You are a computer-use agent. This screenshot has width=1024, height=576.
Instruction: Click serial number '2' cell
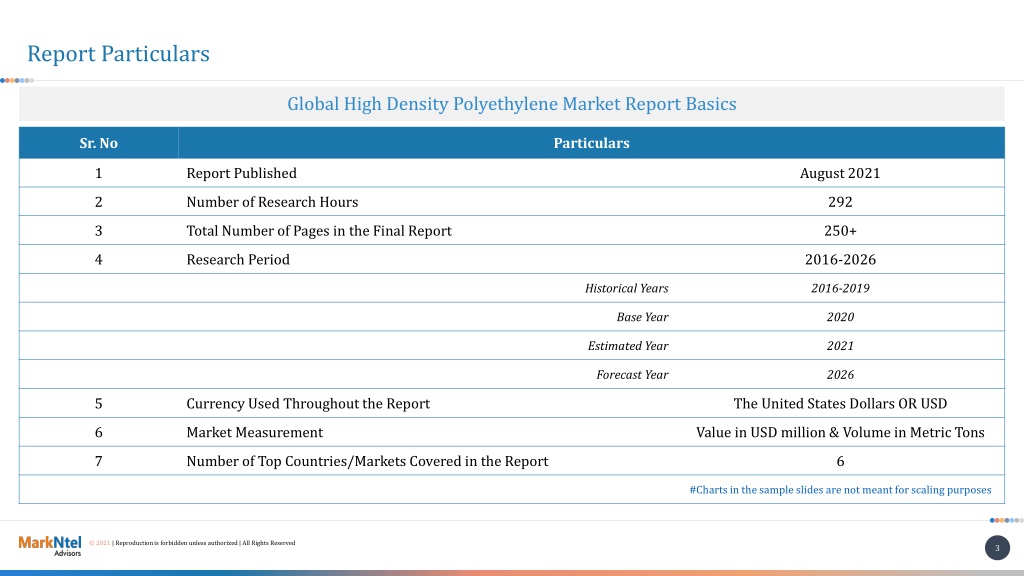(99, 202)
